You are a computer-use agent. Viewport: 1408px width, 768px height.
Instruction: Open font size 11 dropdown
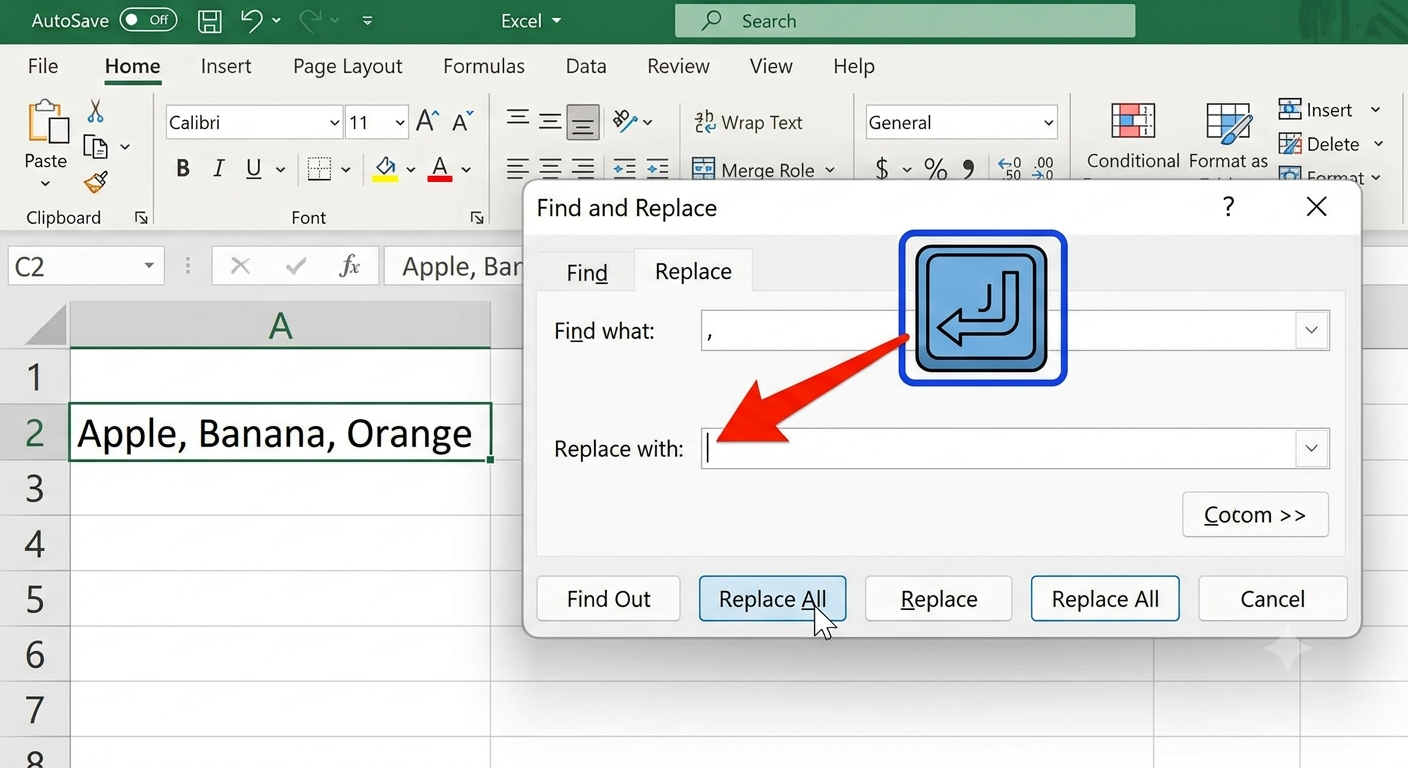pos(400,123)
